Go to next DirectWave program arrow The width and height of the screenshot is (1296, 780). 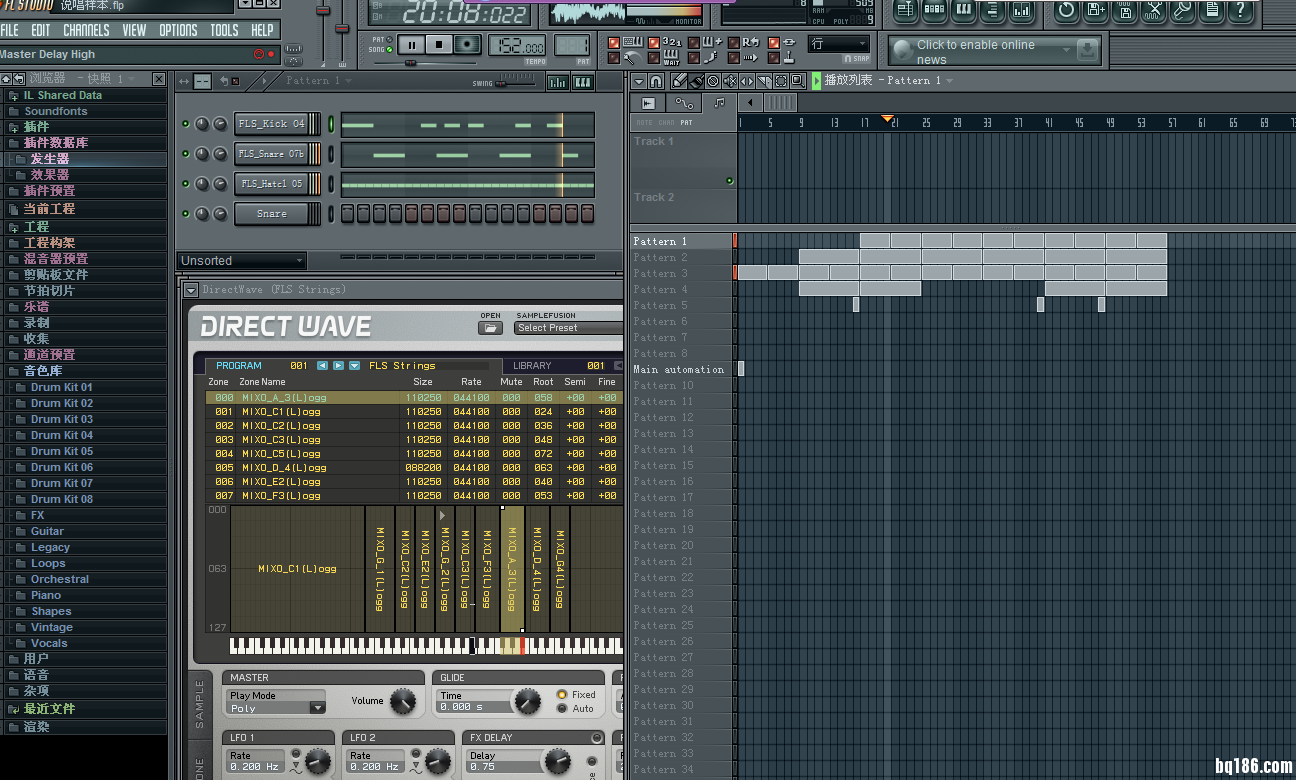(338, 366)
